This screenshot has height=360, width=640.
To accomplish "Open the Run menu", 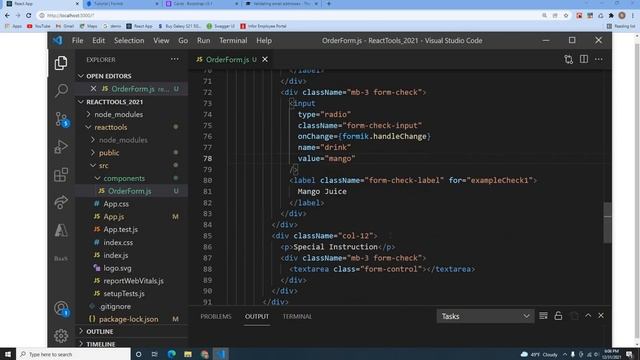I will coord(203,40).
